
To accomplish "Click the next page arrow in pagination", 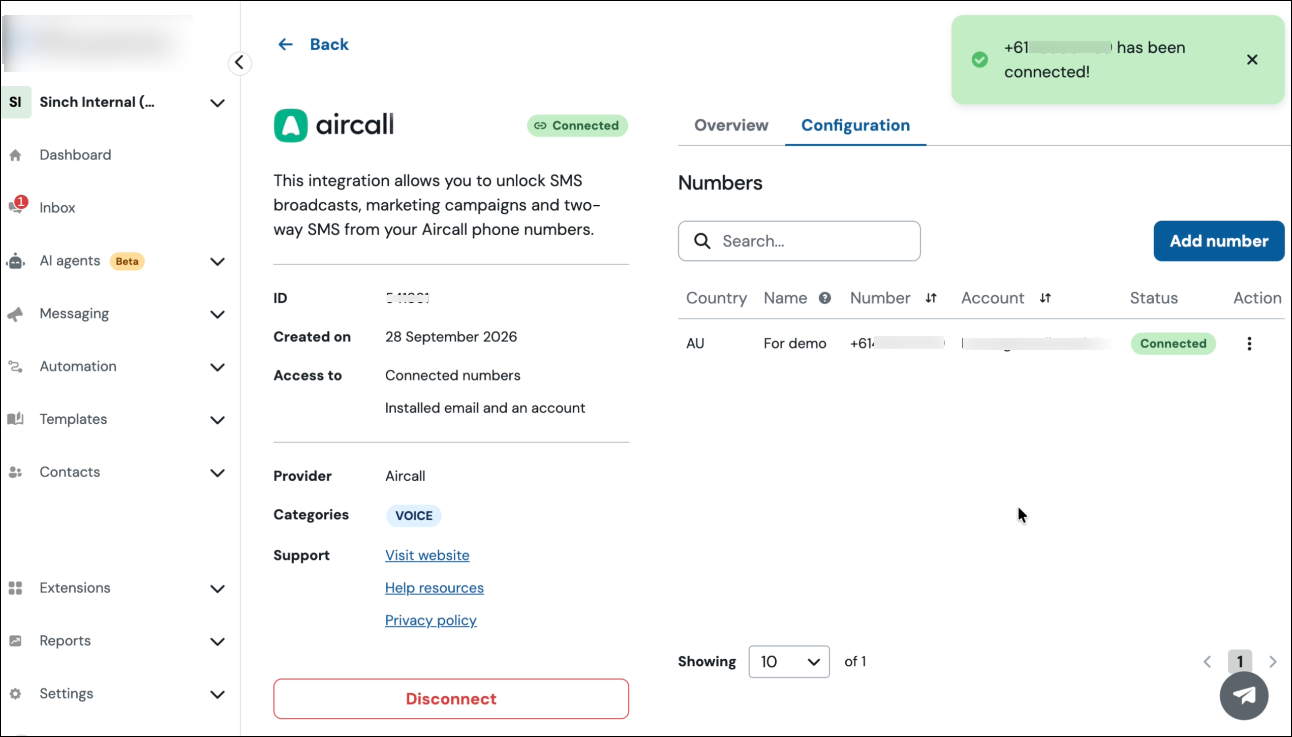I will click(1273, 662).
